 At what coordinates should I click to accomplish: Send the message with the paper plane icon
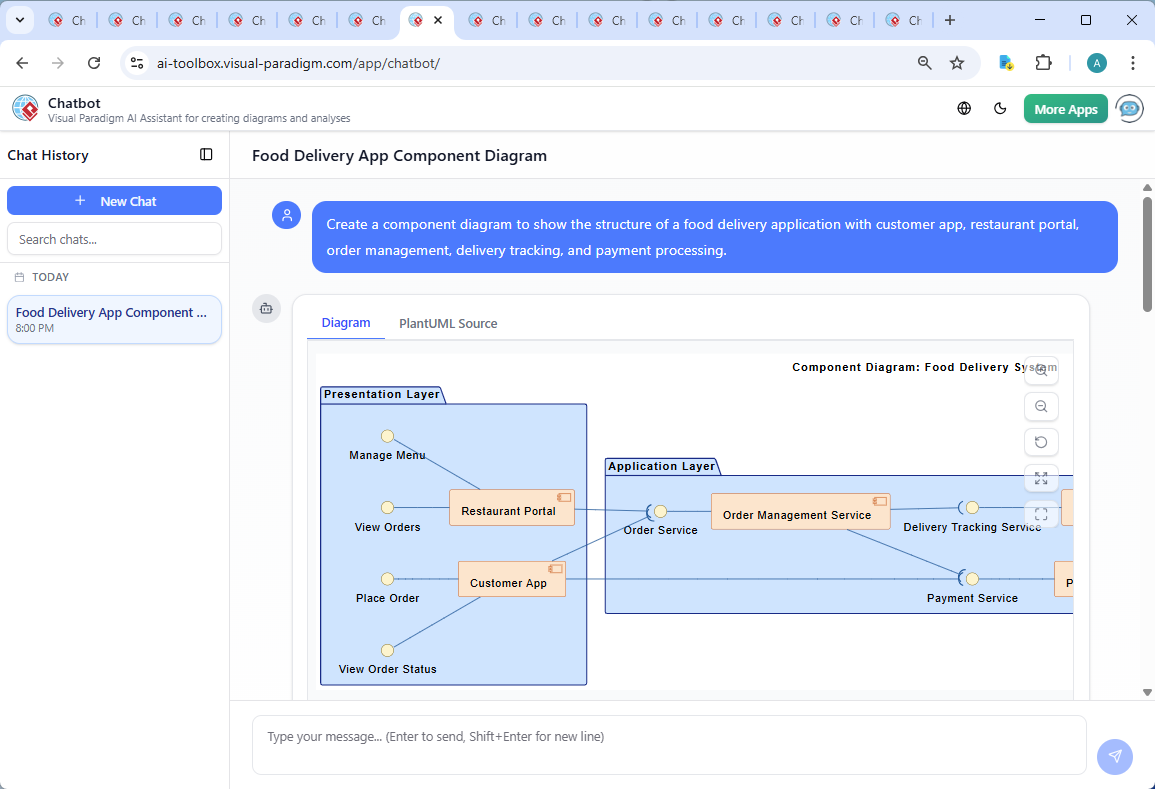click(x=1114, y=757)
